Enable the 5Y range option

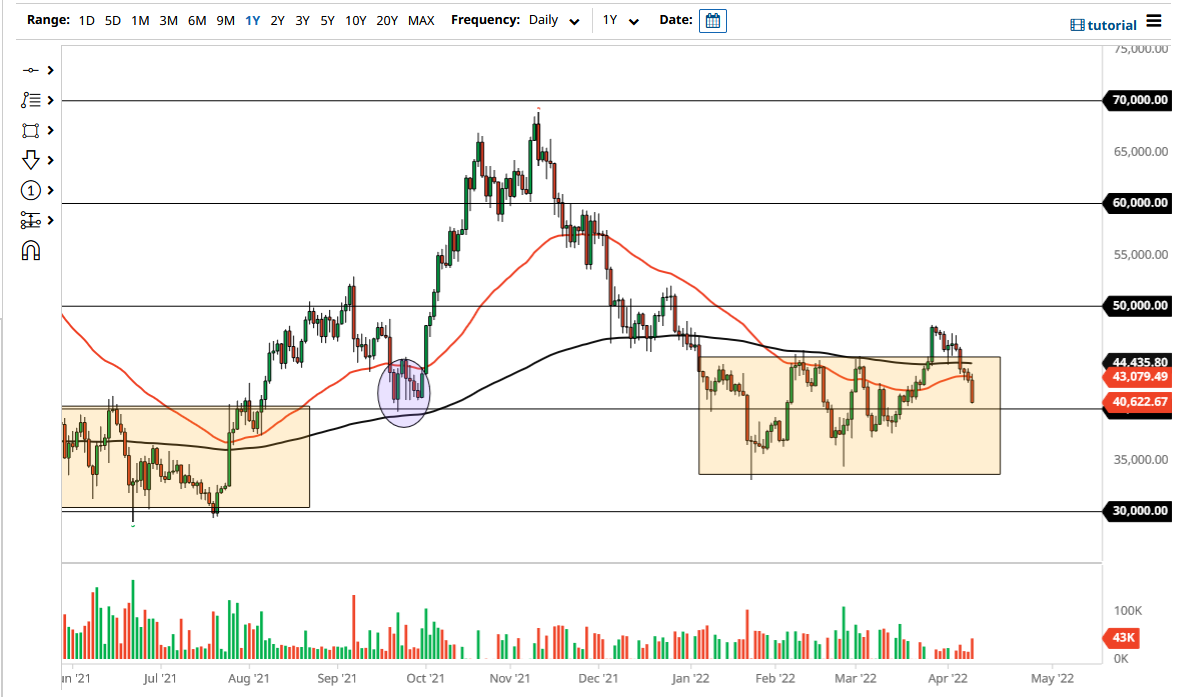327,20
